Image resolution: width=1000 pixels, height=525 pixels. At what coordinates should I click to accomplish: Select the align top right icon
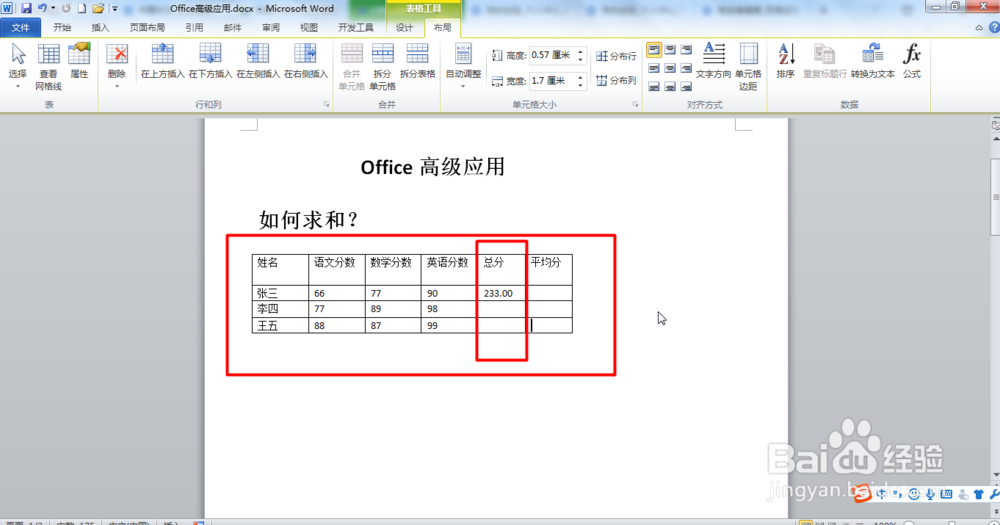click(686, 50)
